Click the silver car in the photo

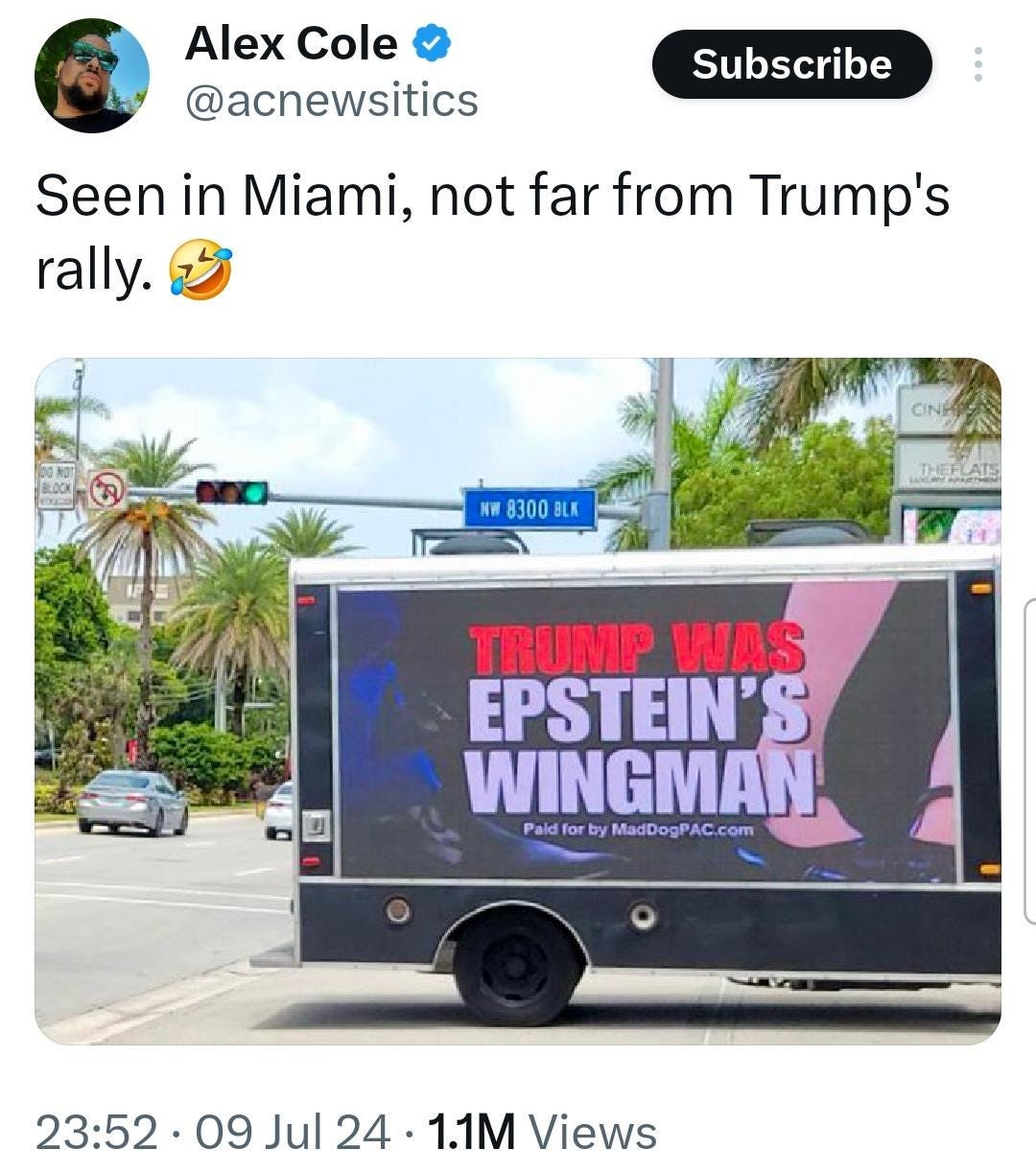pos(132,802)
